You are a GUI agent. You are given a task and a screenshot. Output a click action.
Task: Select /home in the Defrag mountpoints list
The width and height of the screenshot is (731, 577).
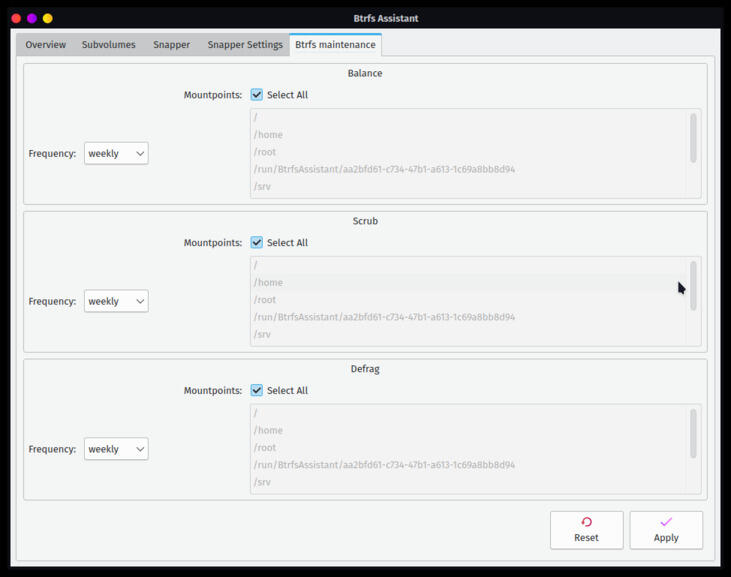click(469, 430)
